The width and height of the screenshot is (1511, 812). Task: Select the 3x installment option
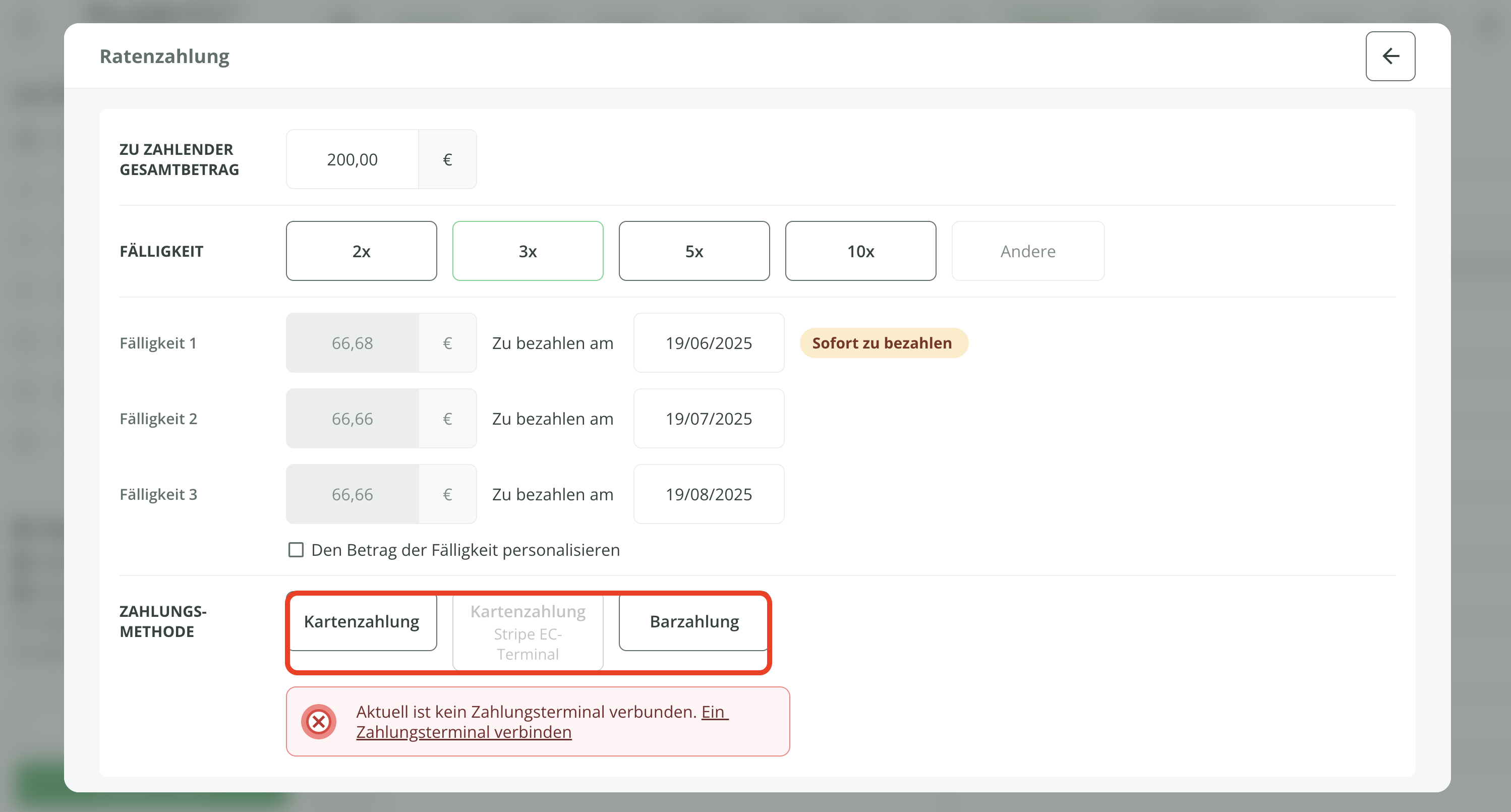click(528, 251)
